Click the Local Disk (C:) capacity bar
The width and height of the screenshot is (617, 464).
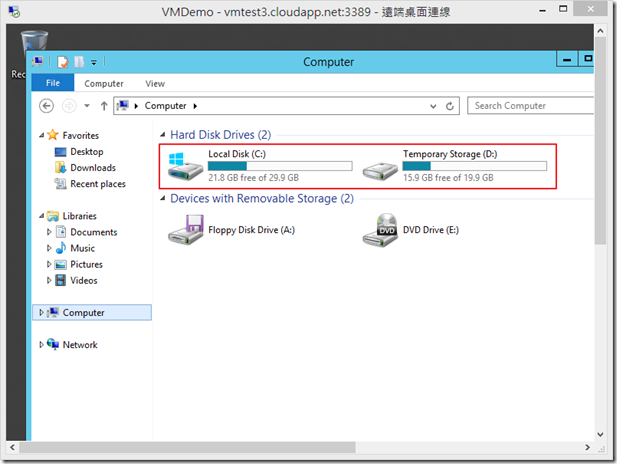pos(280,166)
